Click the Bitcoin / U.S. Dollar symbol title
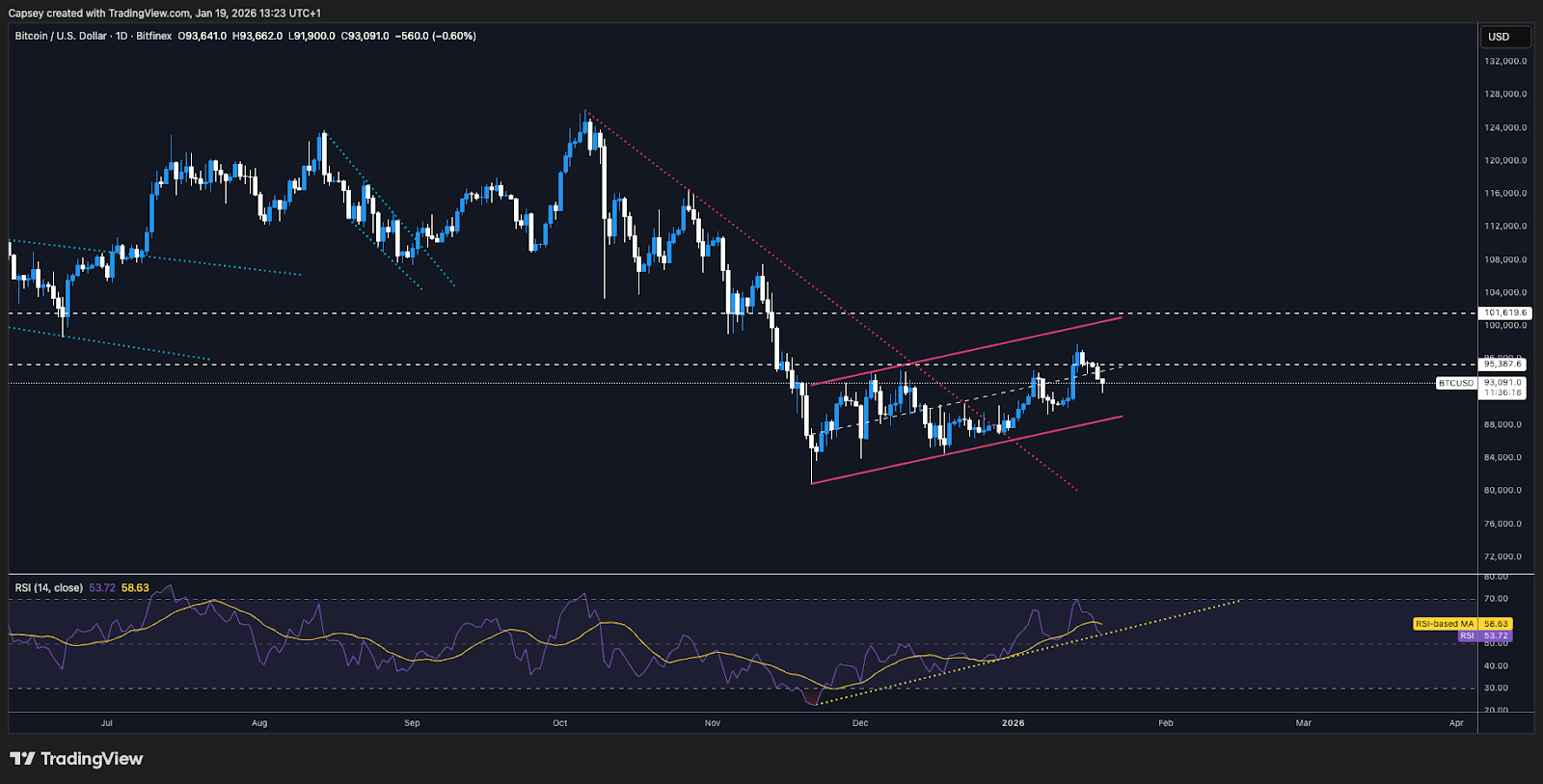Viewport: 1543px width, 784px height. click(x=61, y=36)
